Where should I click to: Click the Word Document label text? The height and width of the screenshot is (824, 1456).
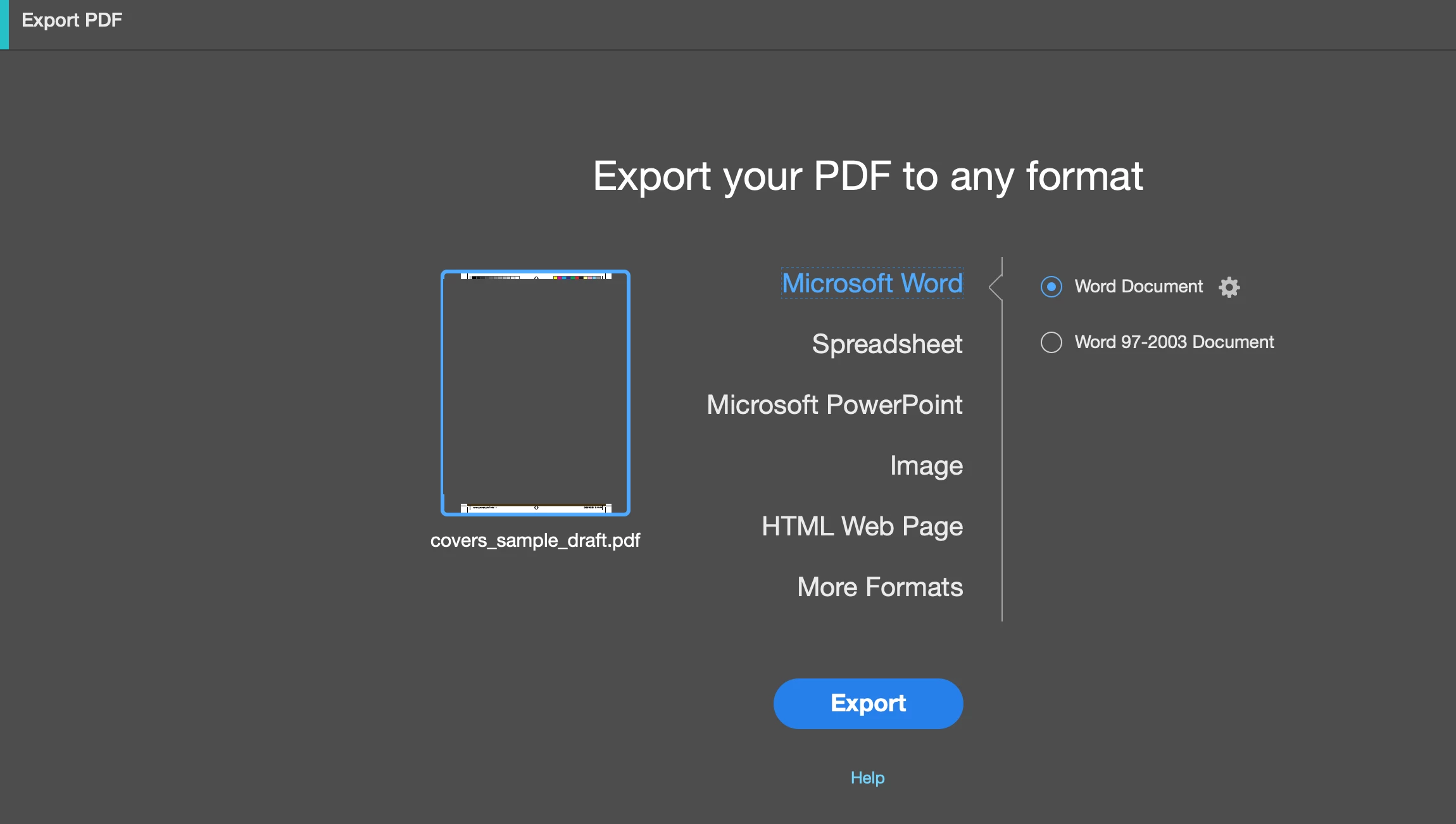pyautogui.click(x=1138, y=287)
